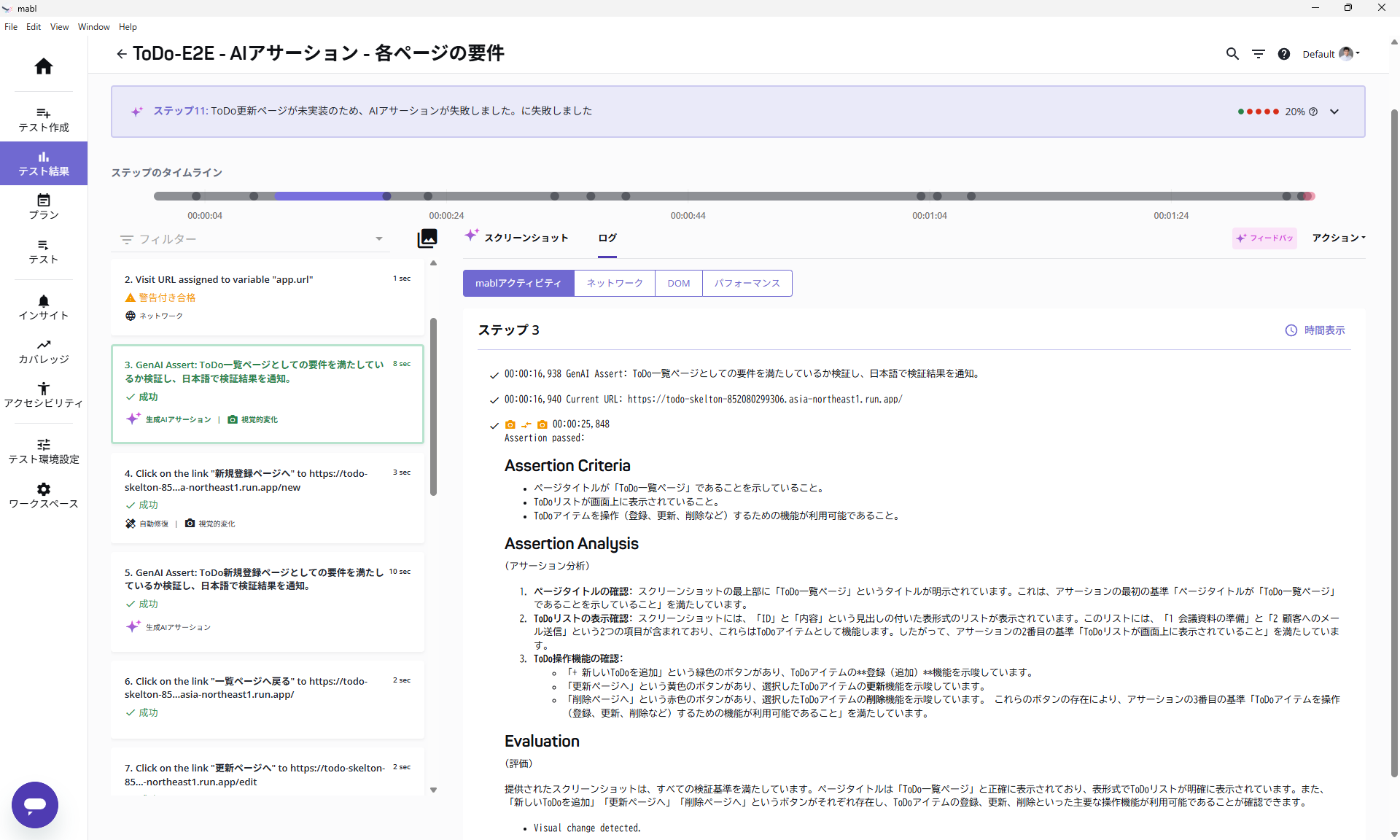
Task: Open search with the magnifier icon
Action: point(1232,53)
